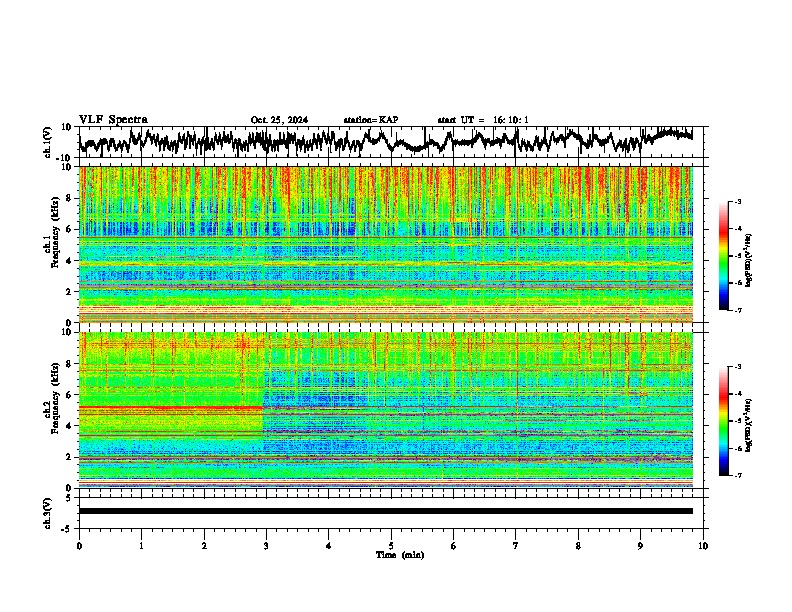This screenshot has width=792, height=612.
Task: Click the "8" kHz tick on ch.2 spectrogram axis
Action: 69,364
